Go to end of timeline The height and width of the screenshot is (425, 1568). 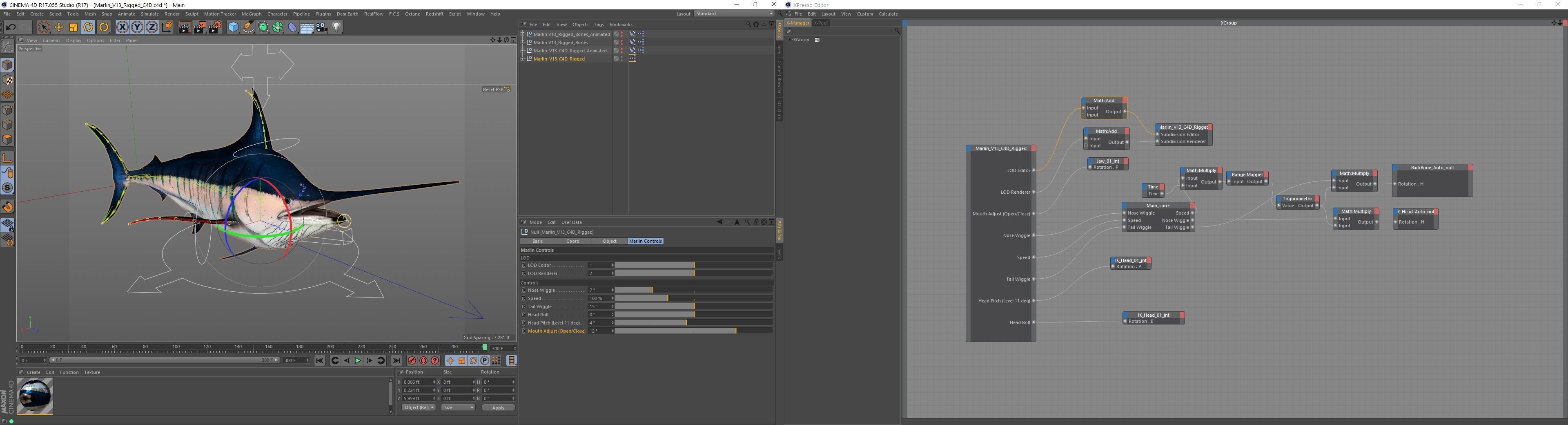click(x=396, y=360)
